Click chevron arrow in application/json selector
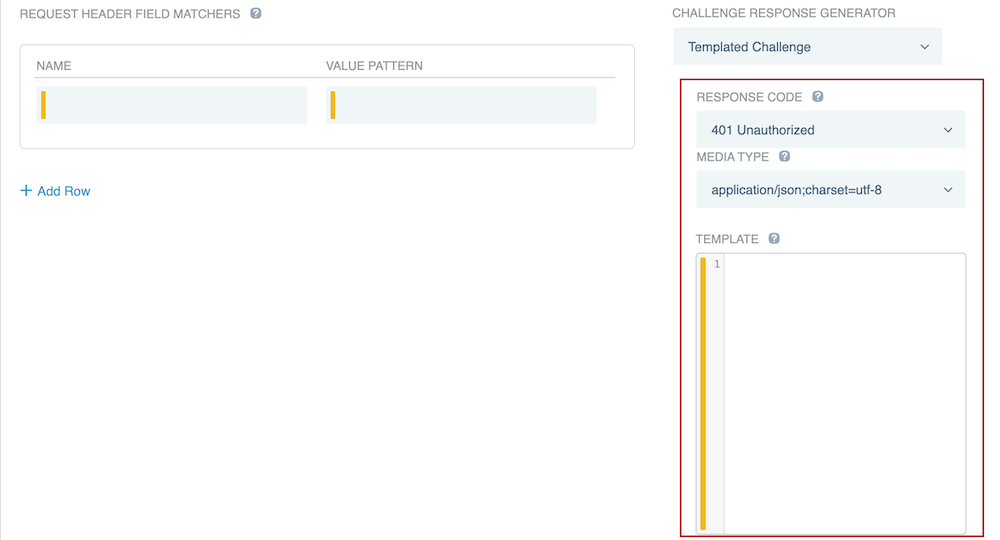Viewport: 1000px width, 540px height. 948,190
